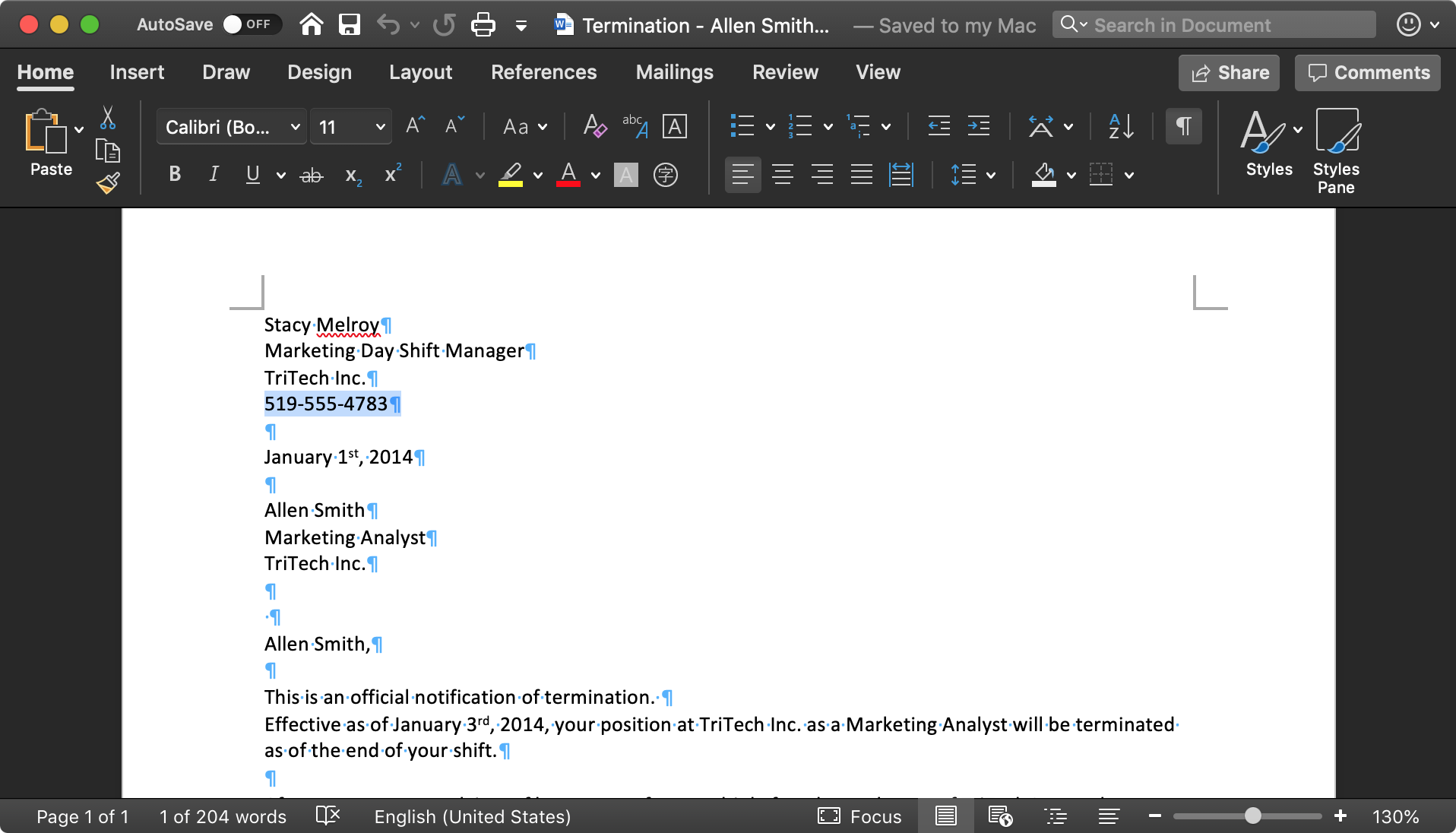Switch to Outline view
1456x833 pixels.
1056,816
